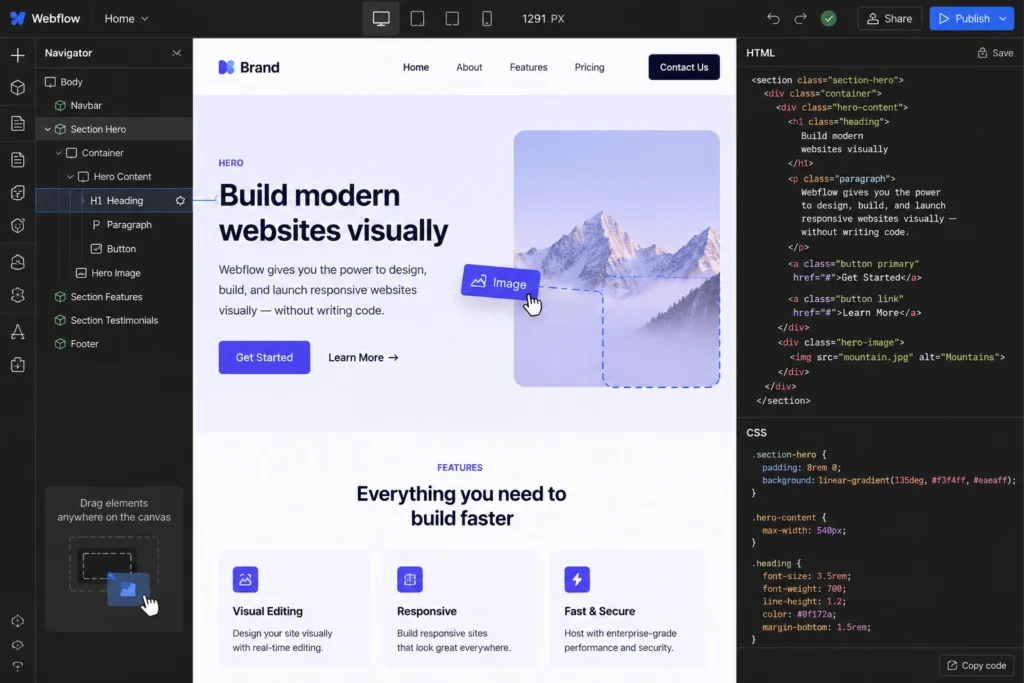Open the Home page dropdown
This screenshot has width=1024, height=683.
126,19
